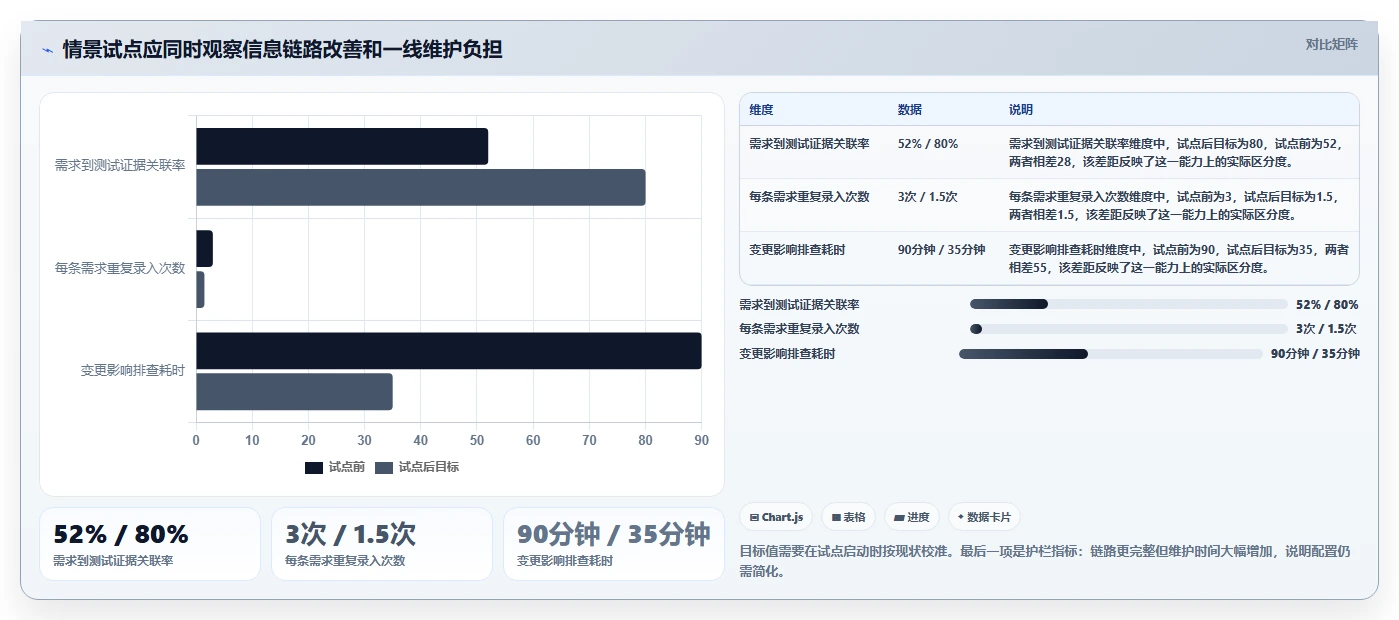
Task: Click chart axis label 每条需求重复录入次数
Action: [120, 268]
